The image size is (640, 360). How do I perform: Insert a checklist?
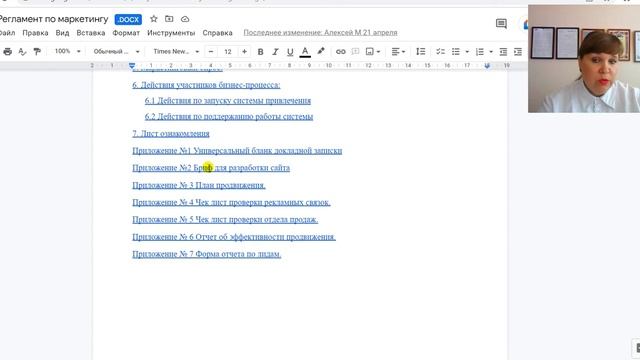coord(440,51)
